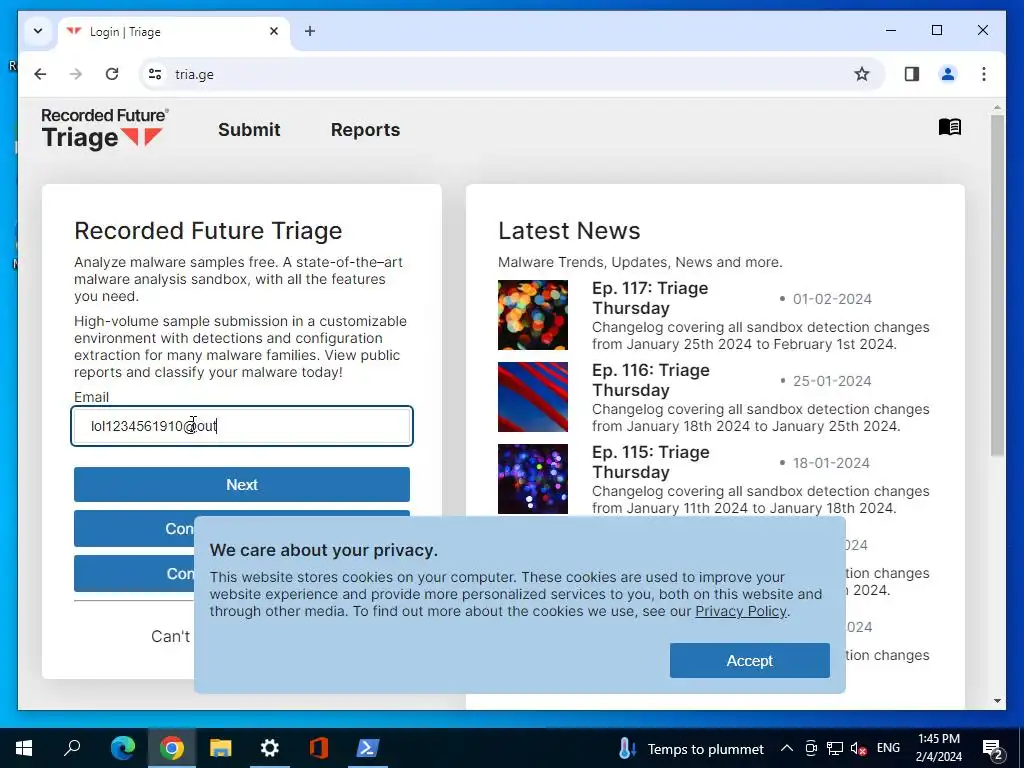Open Windows taskbar search
This screenshot has width=1024, height=768.
click(72, 748)
